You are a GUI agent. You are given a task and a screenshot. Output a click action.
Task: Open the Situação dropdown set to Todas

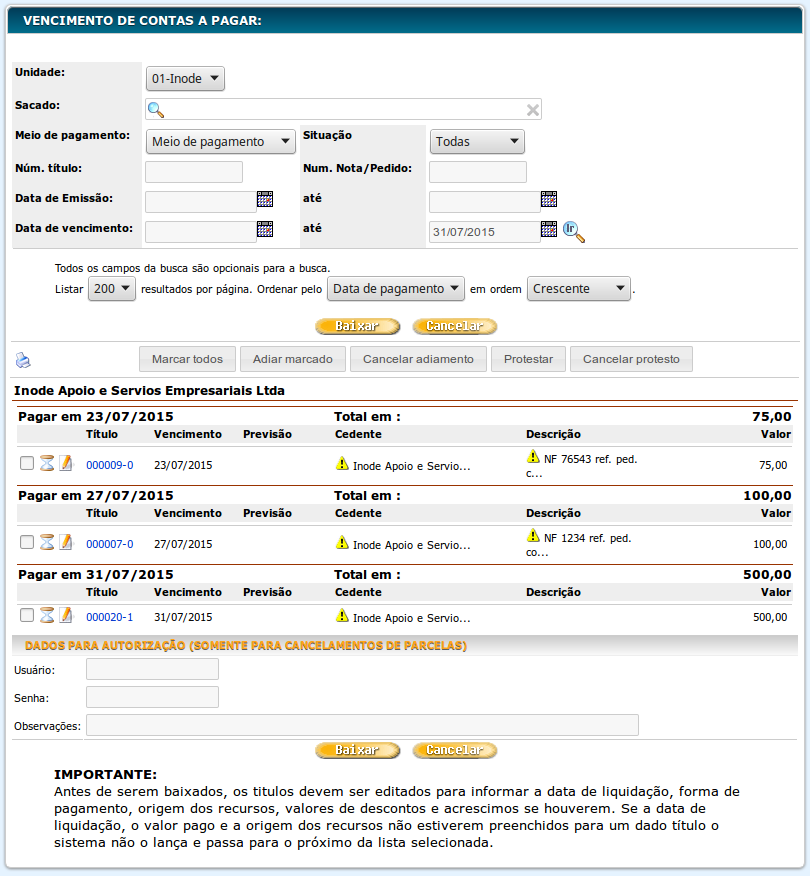coord(477,142)
